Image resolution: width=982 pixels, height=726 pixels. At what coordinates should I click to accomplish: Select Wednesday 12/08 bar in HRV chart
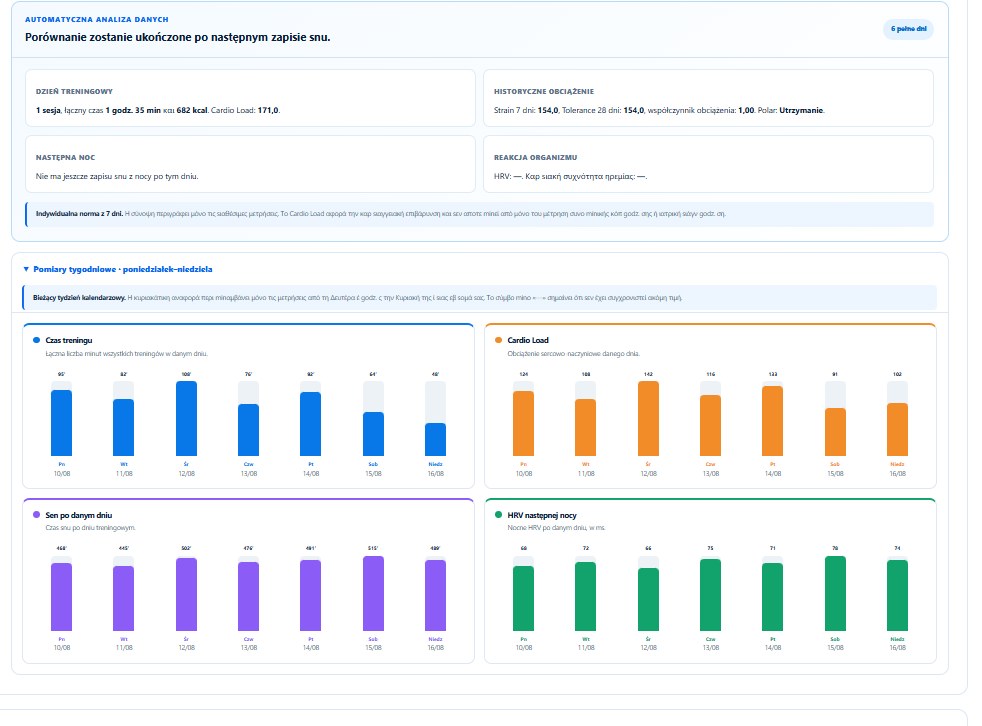[x=648, y=599]
